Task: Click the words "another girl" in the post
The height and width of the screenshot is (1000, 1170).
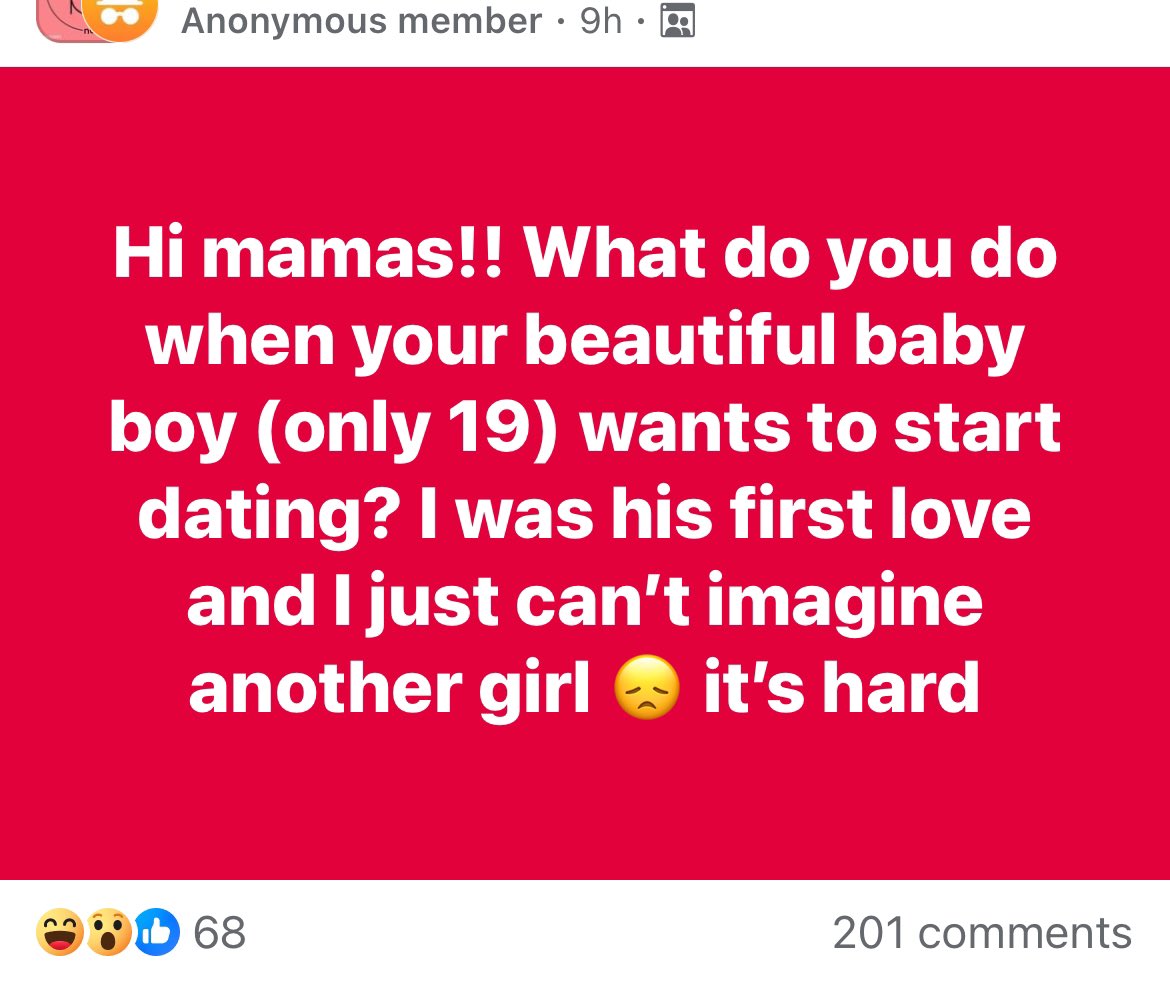Action: click(389, 688)
